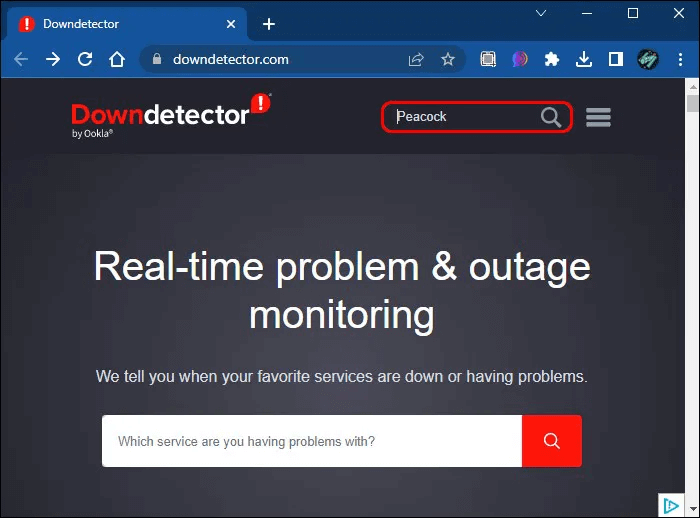Open the purple swirl extension icon
Viewport: 700px width, 518px height.
pyautogui.click(x=520, y=59)
